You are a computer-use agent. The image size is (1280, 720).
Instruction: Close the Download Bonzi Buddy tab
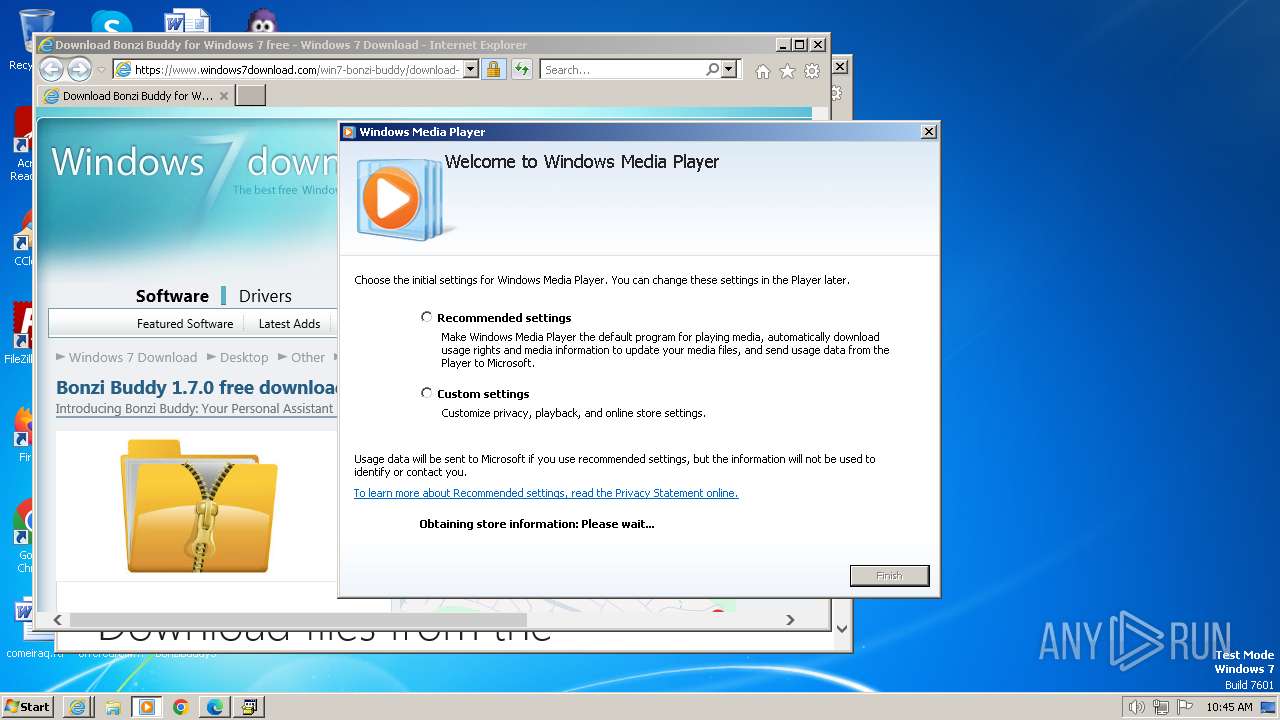[x=224, y=96]
